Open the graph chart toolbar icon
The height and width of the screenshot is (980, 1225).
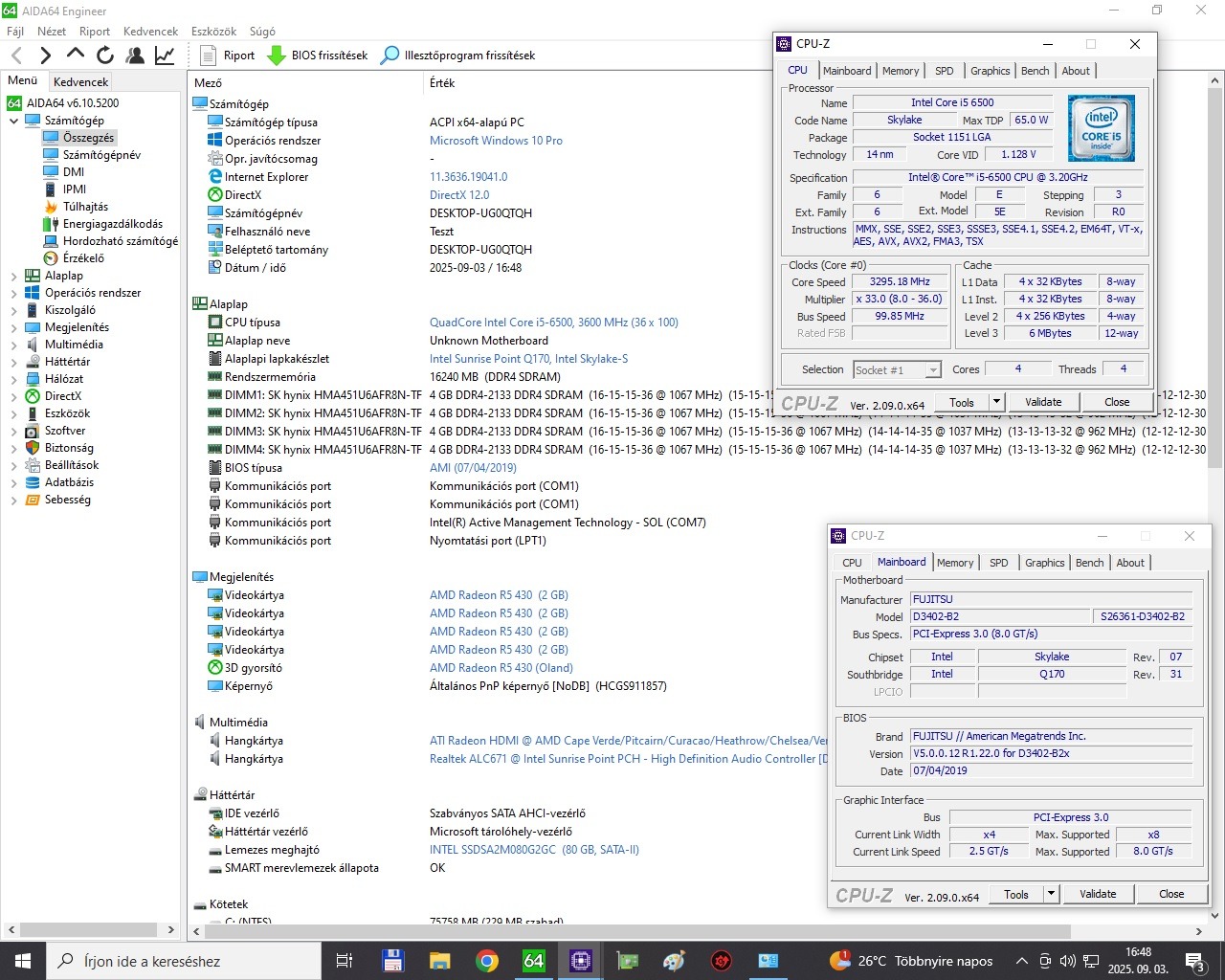[x=165, y=56]
